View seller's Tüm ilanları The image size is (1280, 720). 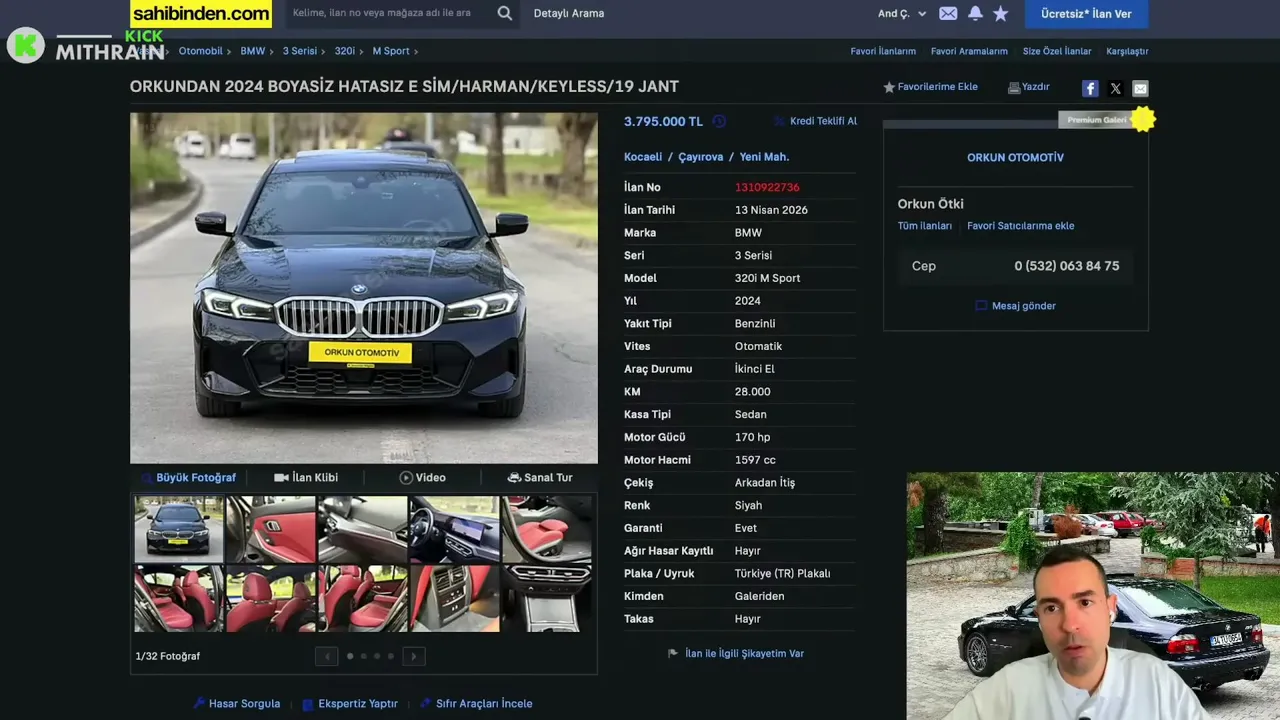(x=925, y=226)
